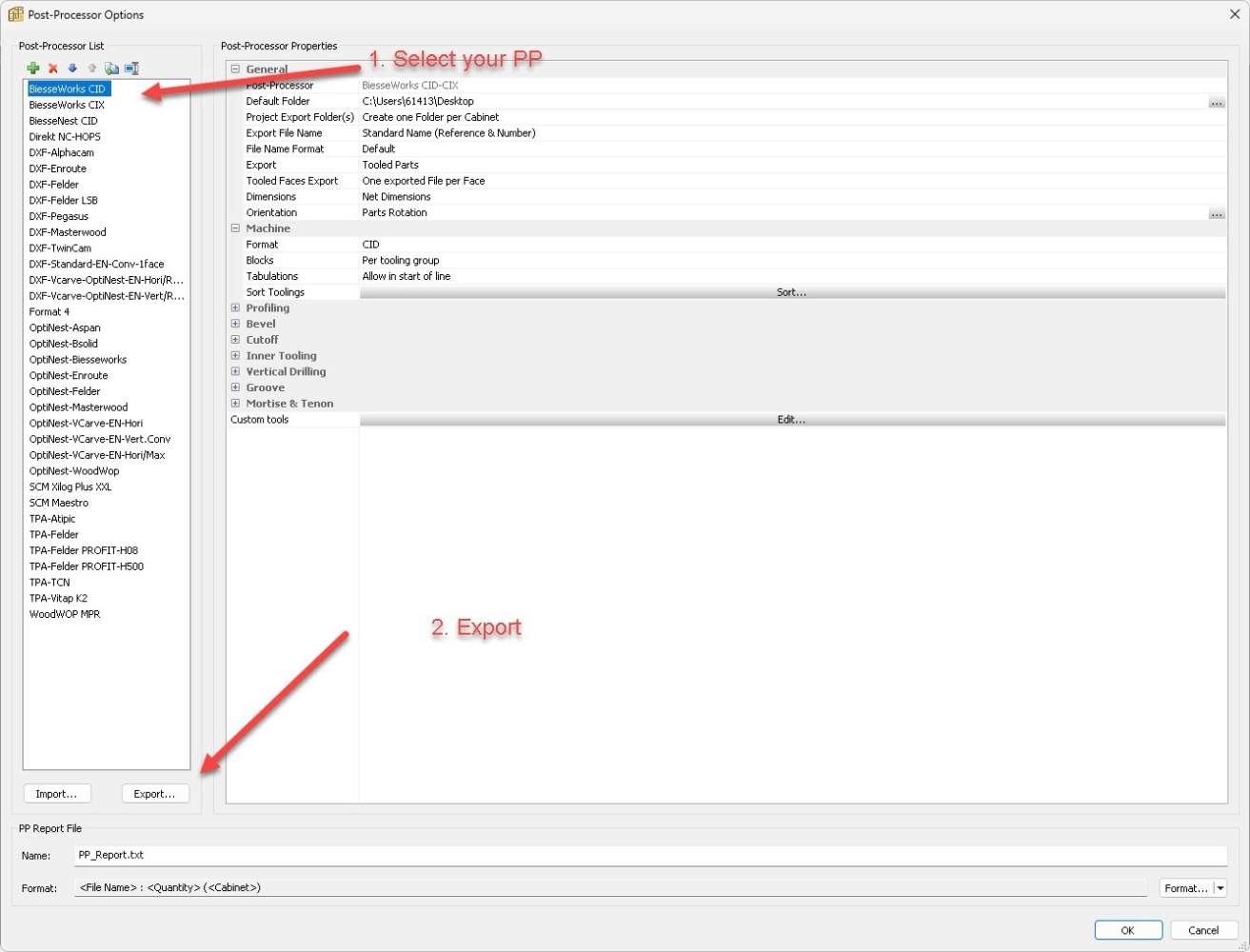The image size is (1250, 952).
Task: Click the green plus add post-processor icon
Action: coord(33,69)
